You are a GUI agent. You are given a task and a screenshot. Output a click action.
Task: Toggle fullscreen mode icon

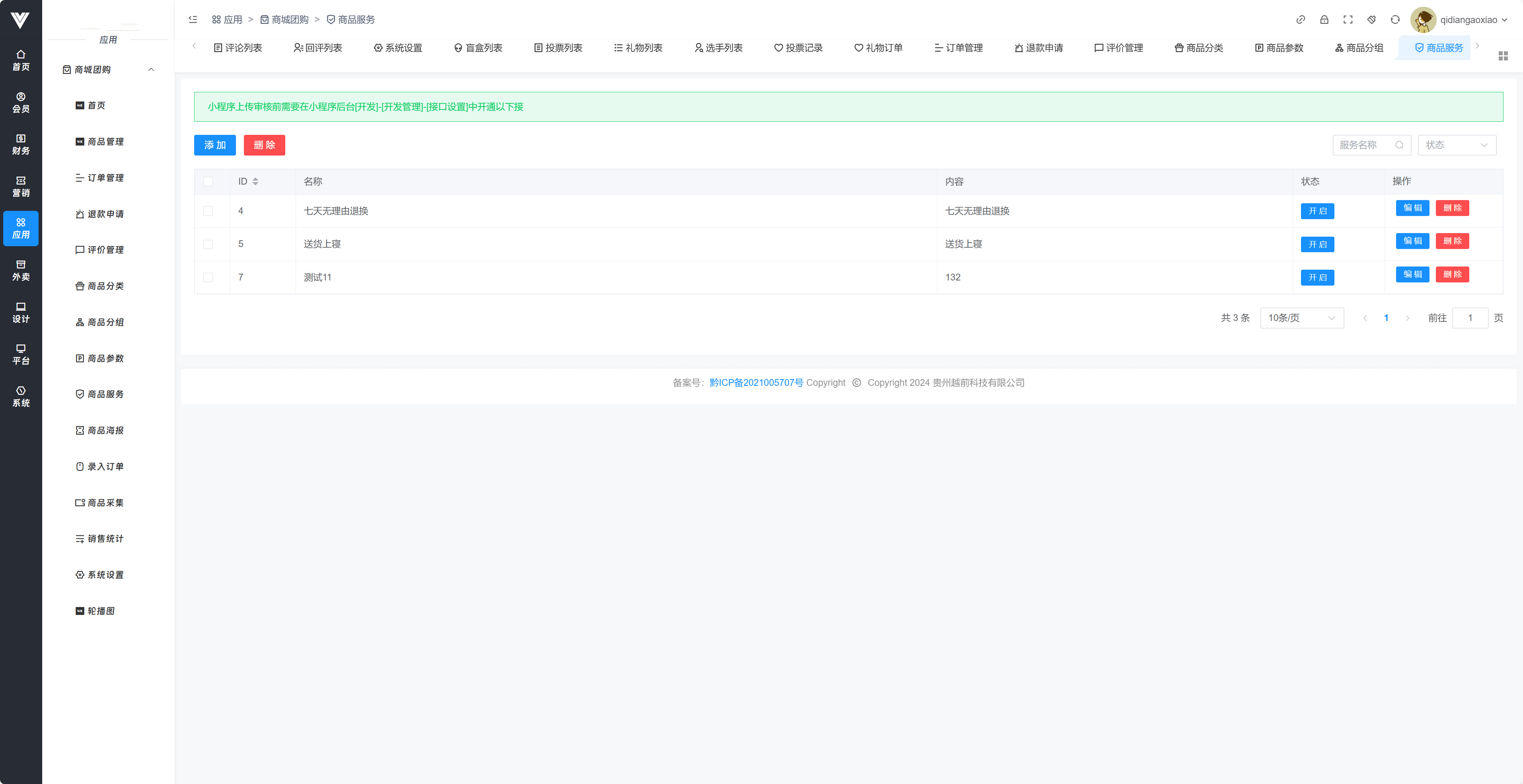click(x=1348, y=19)
